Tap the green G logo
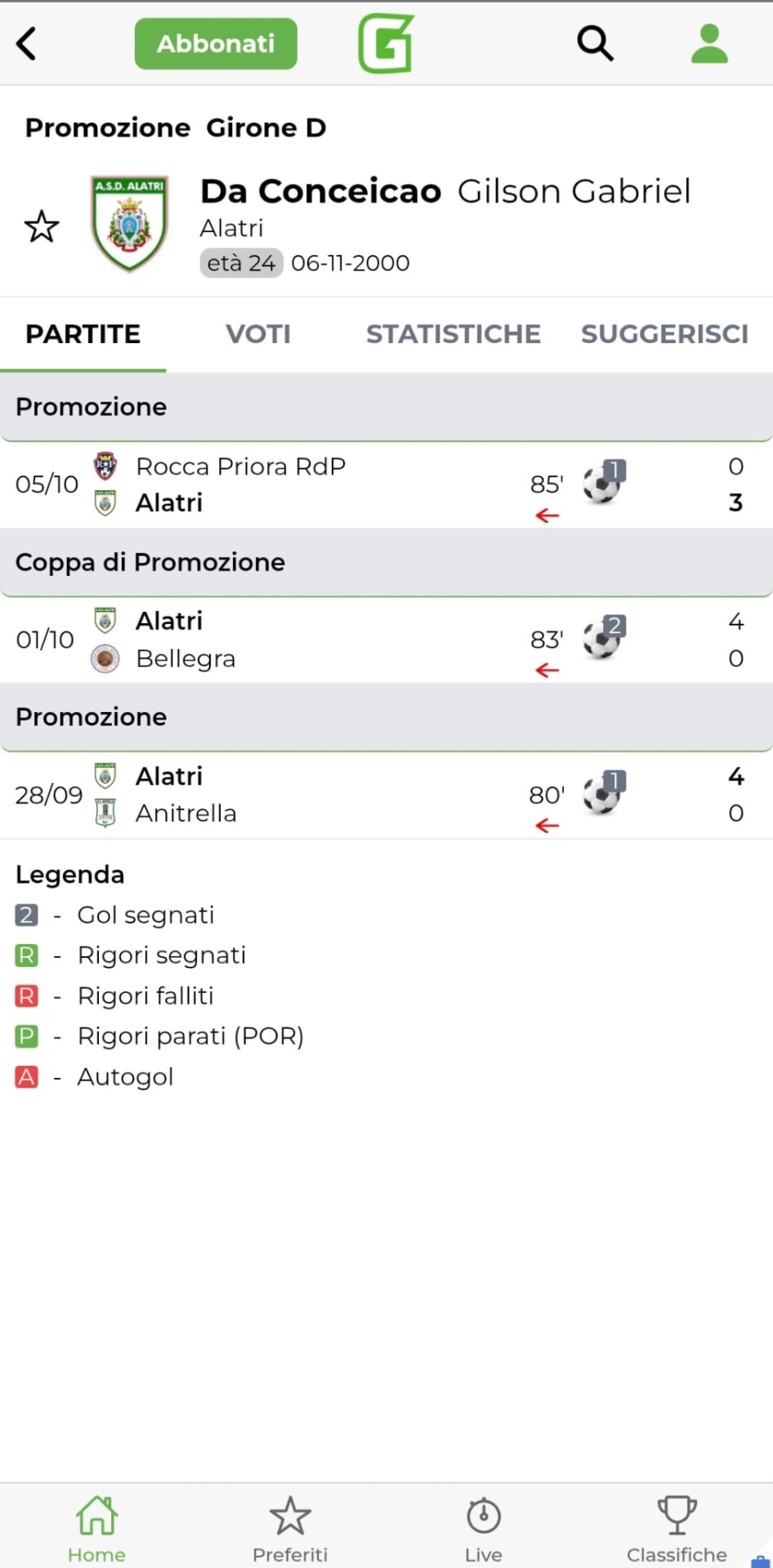 pos(386,43)
